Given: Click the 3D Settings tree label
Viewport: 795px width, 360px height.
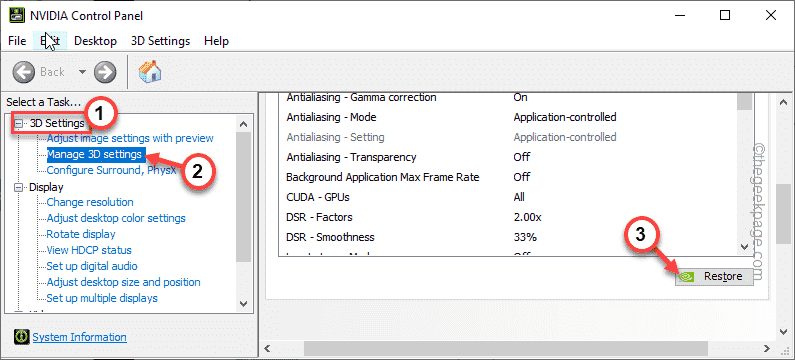Looking at the screenshot, I should 57,123.
